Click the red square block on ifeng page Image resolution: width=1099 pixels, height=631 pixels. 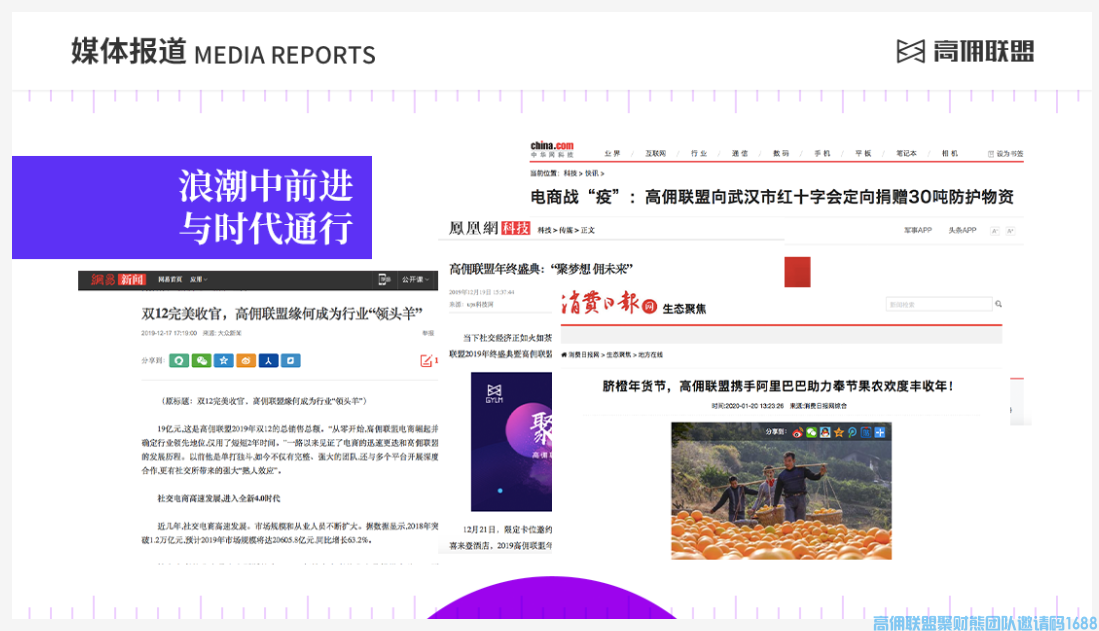click(x=797, y=271)
